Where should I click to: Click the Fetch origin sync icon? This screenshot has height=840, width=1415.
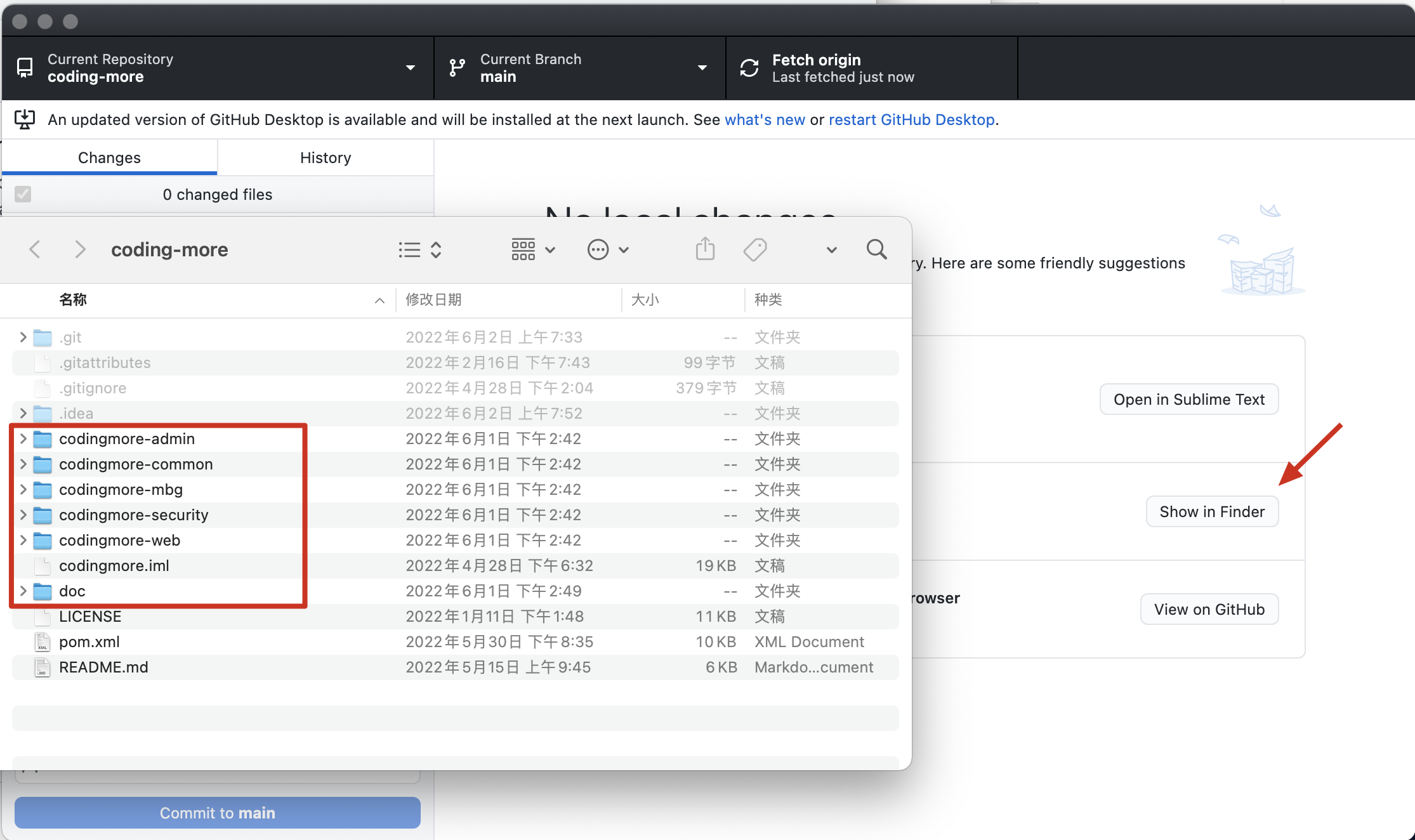point(749,68)
